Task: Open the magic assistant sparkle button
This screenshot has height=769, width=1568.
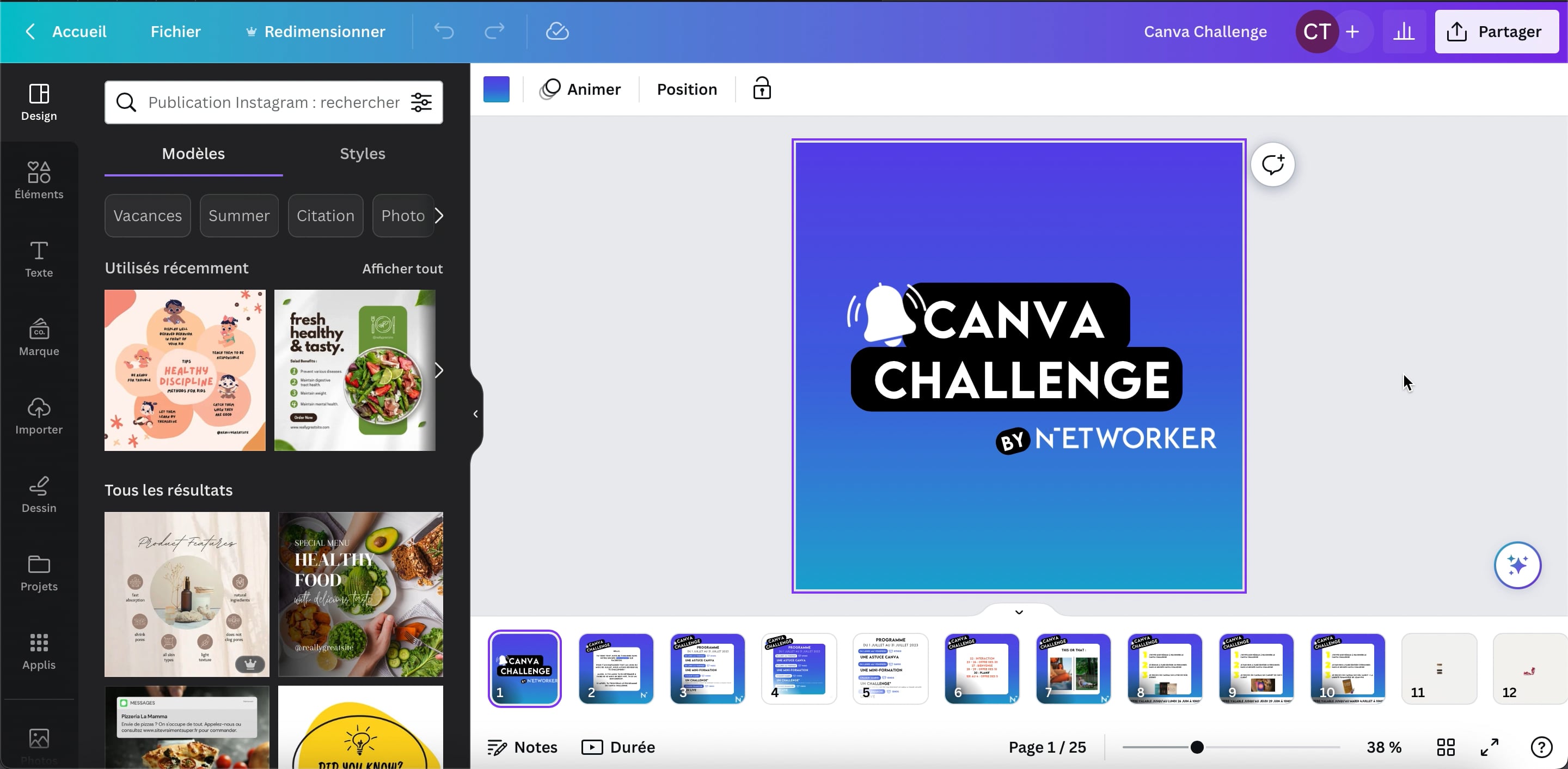Action: (x=1517, y=565)
